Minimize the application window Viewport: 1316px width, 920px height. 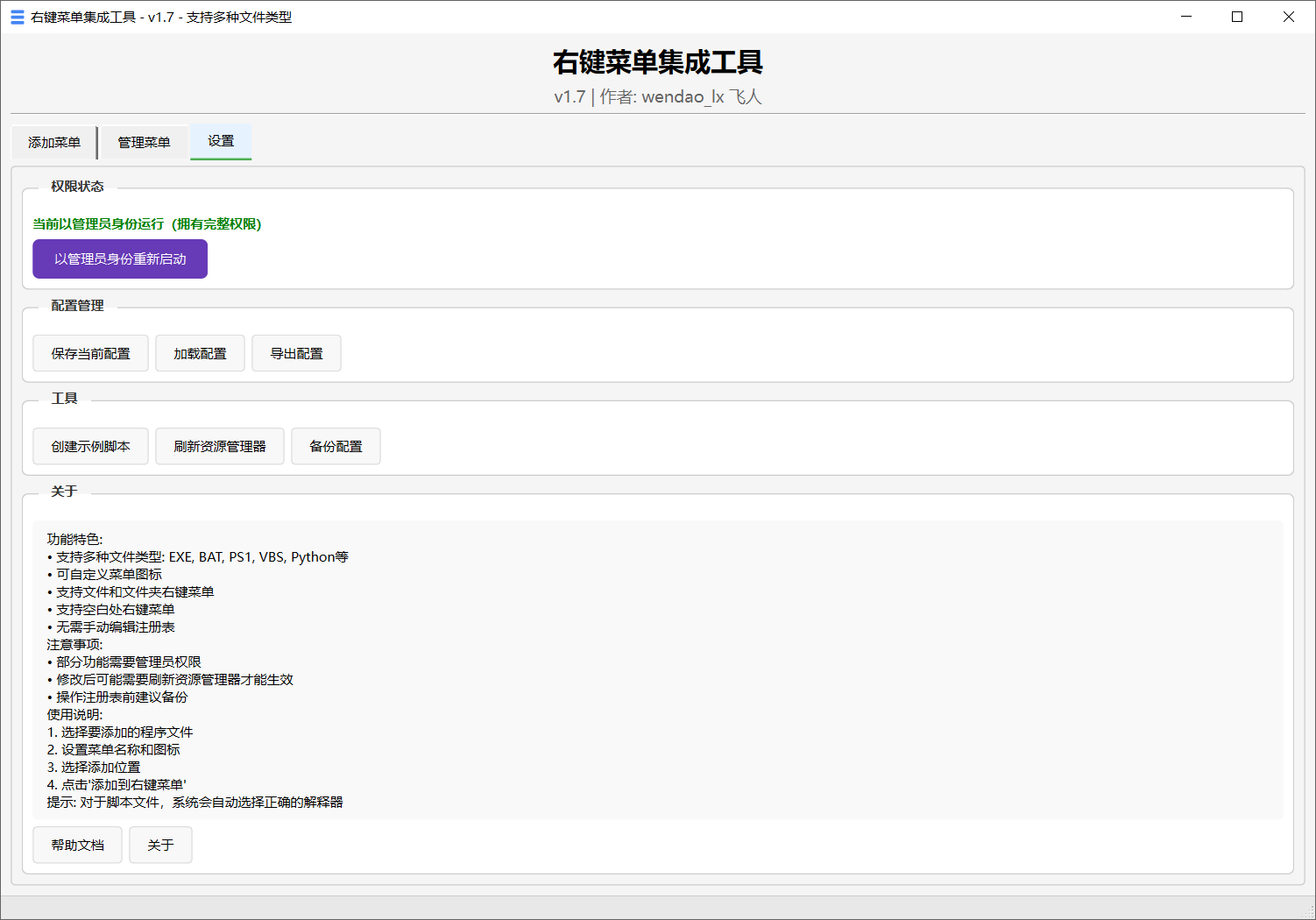[x=1186, y=17]
